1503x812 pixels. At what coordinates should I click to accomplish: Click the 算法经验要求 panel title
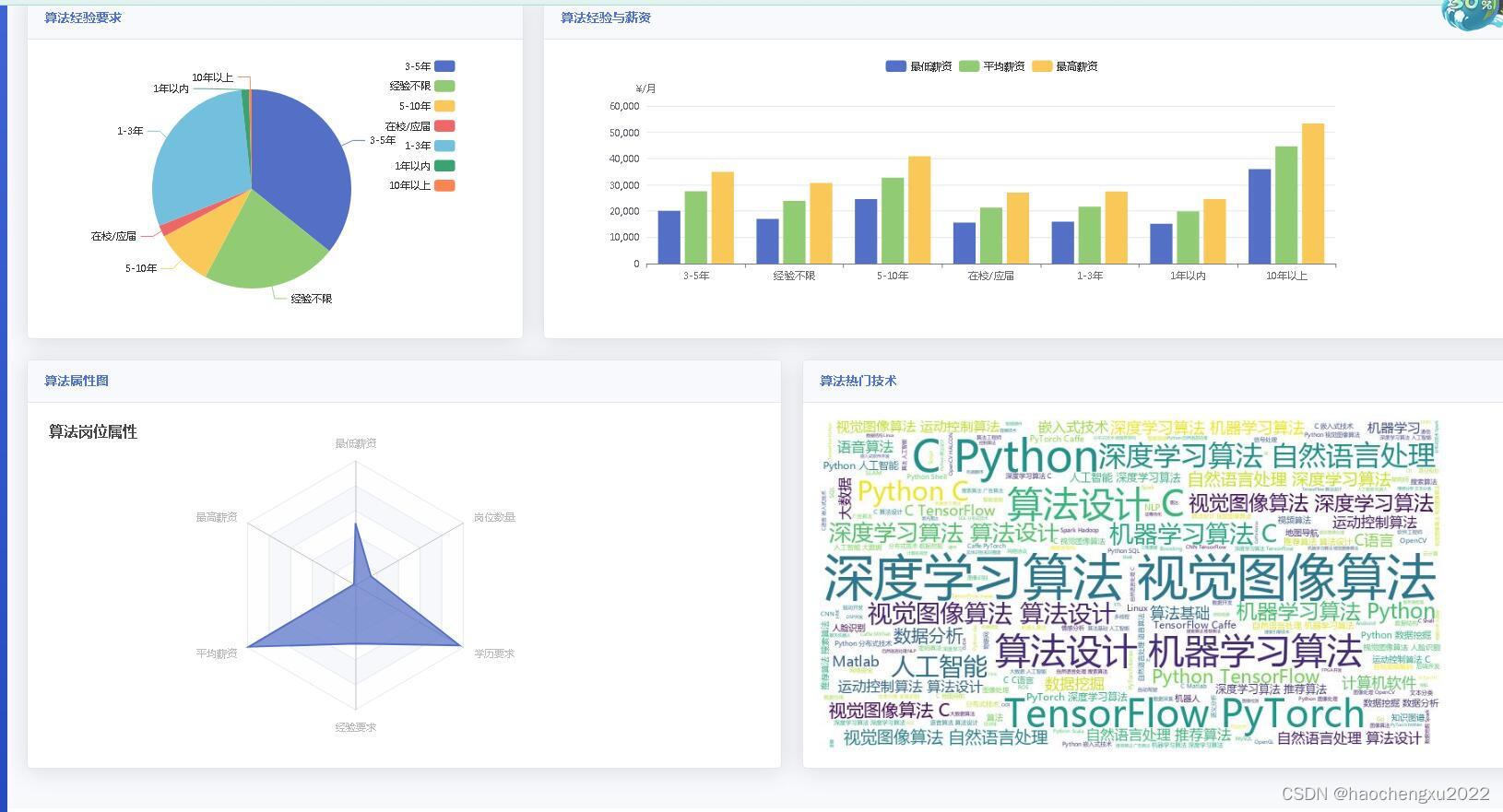pyautogui.click(x=83, y=18)
